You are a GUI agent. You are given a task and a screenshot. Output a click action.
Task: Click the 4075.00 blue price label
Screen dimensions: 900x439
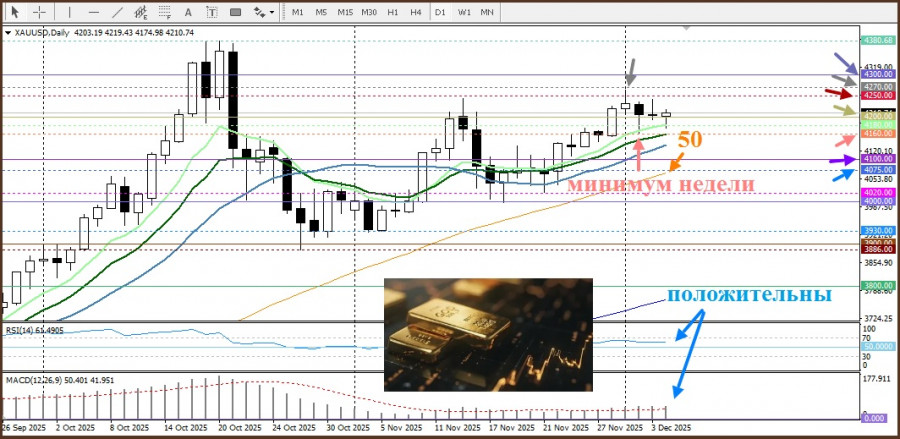pos(877,170)
